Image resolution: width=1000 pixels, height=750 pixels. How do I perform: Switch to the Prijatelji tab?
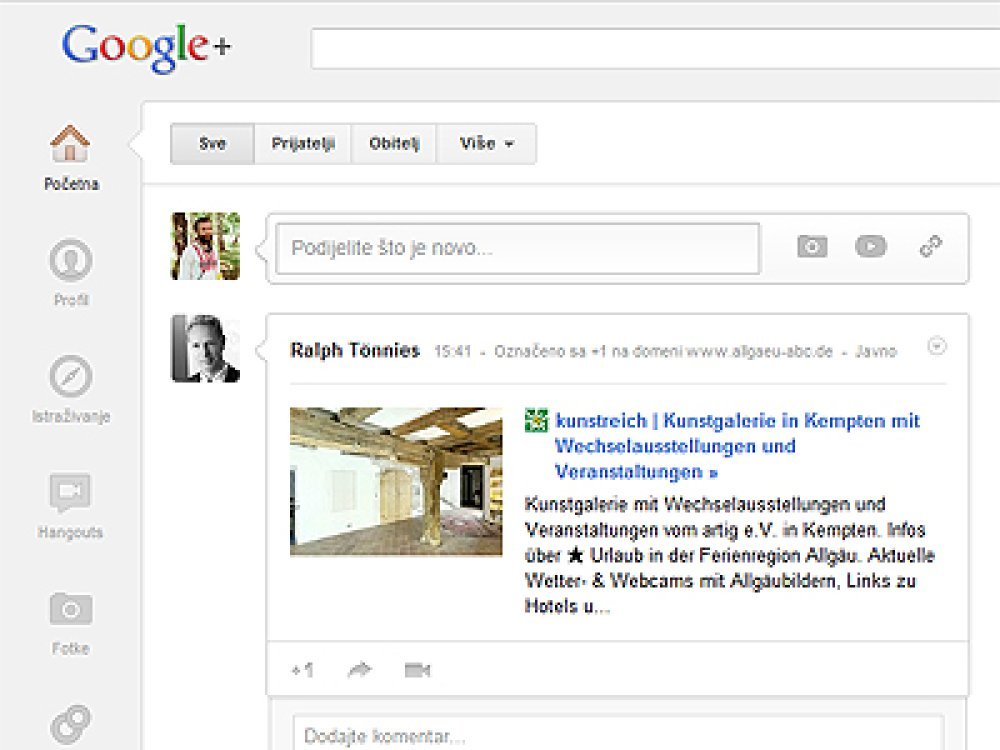click(x=303, y=144)
